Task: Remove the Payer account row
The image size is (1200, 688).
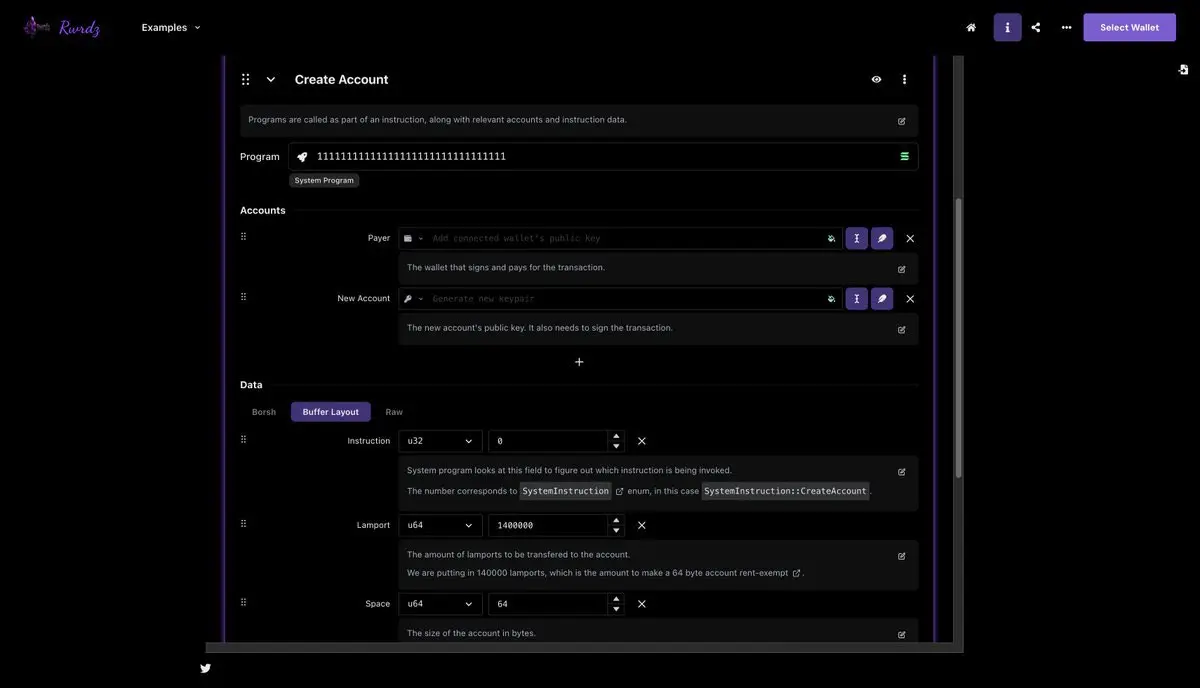Action: tap(910, 238)
